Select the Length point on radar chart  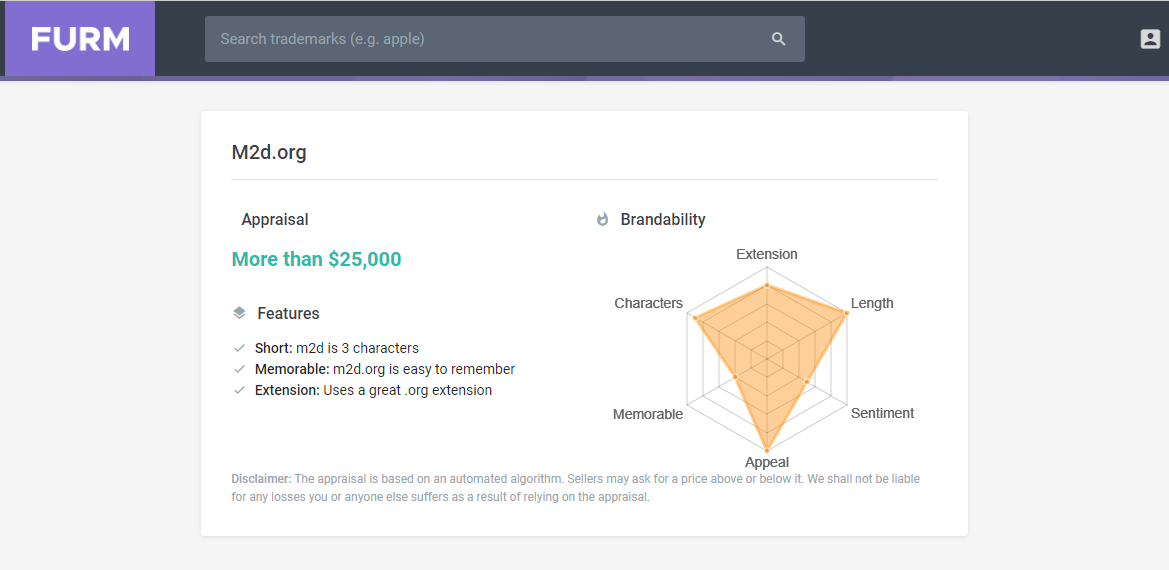point(846,314)
